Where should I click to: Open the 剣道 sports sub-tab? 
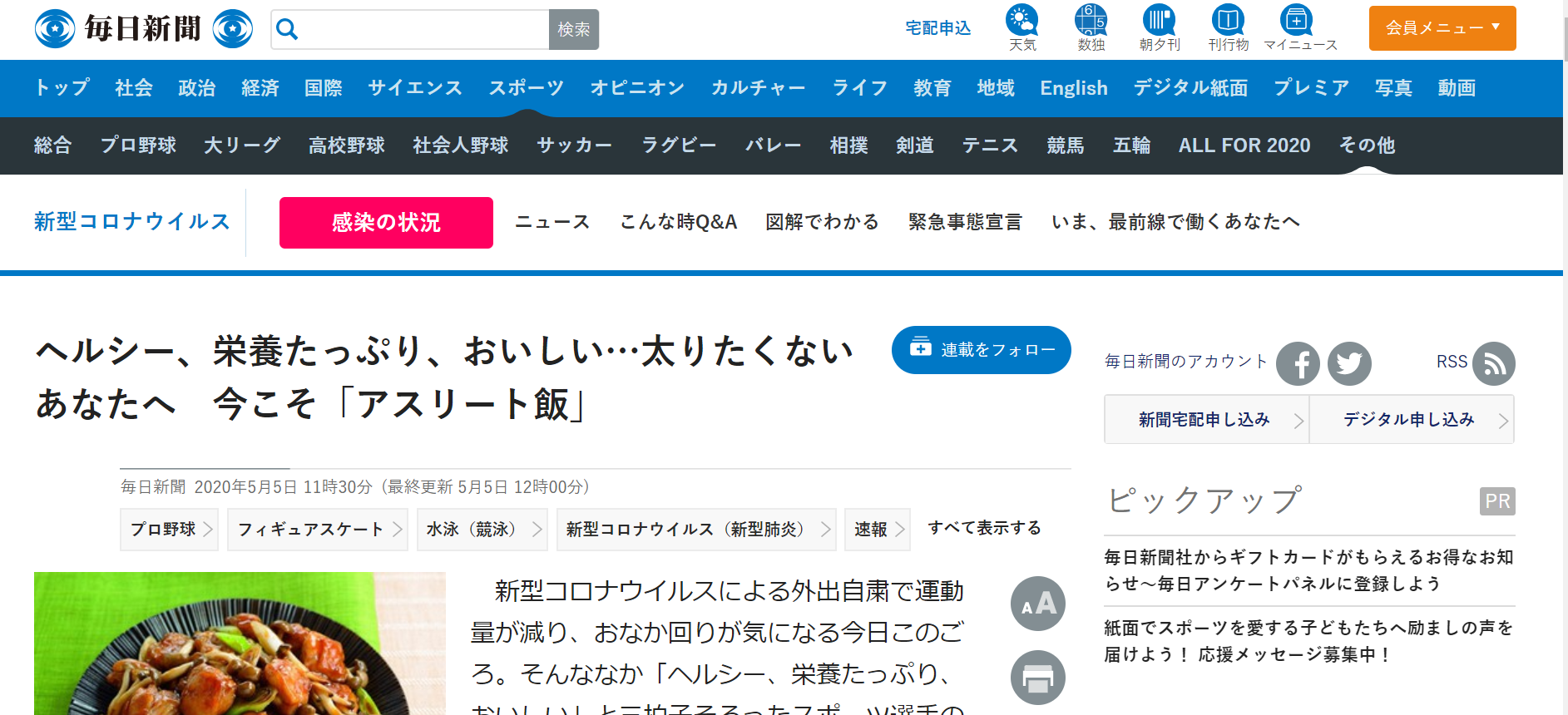[x=915, y=145]
